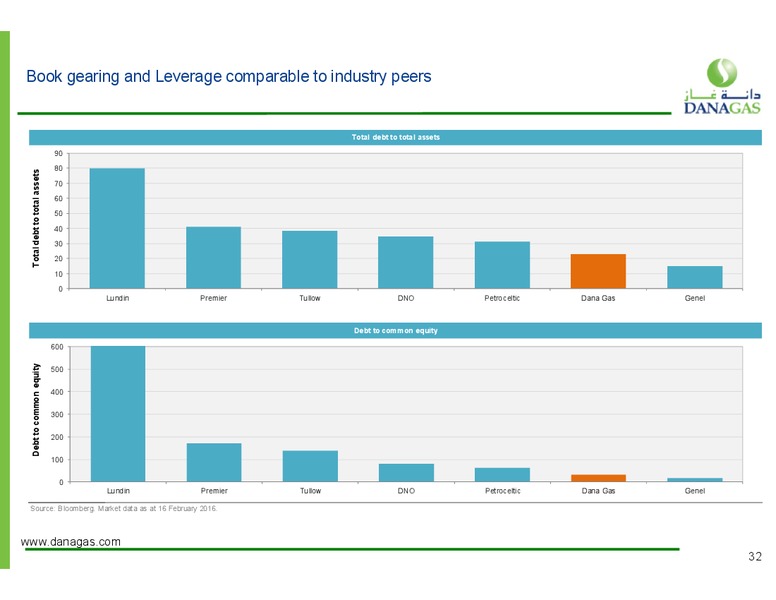Click the slide number 32
Image resolution: width=776 pixels, height=600 pixels.
point(755,557)
